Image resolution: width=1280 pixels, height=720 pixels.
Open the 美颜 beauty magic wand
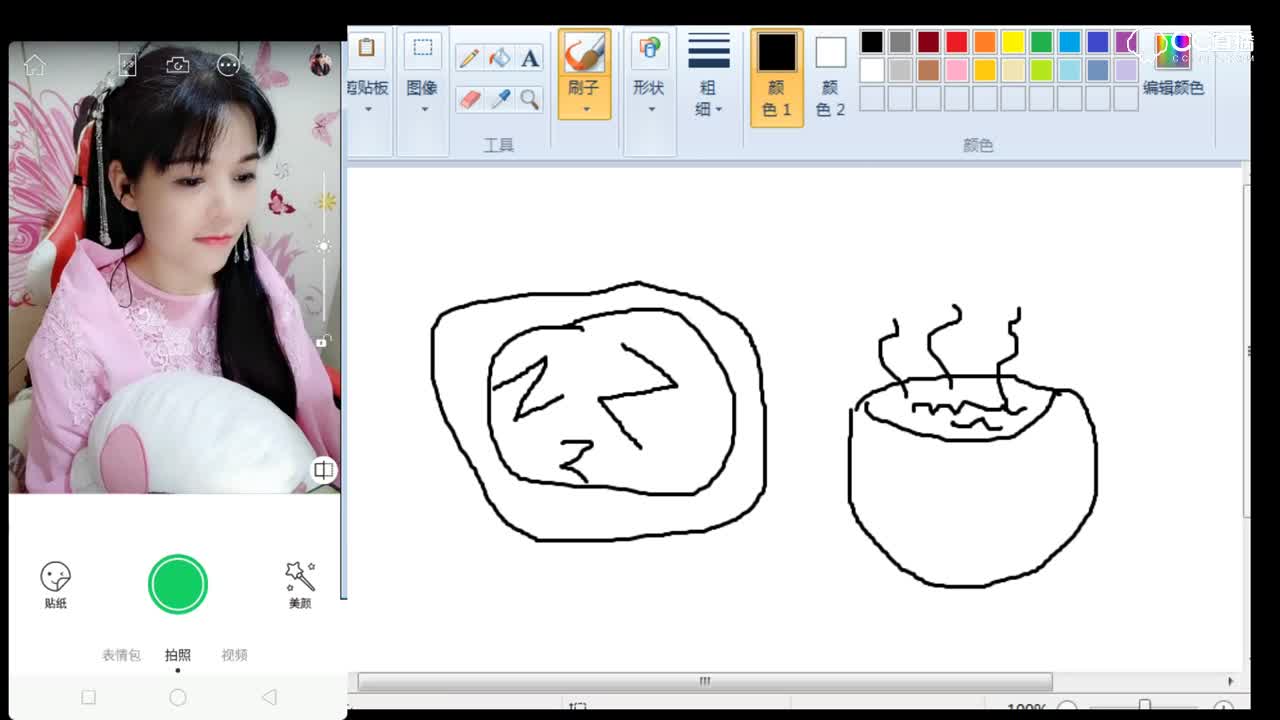tap(300, 584)
